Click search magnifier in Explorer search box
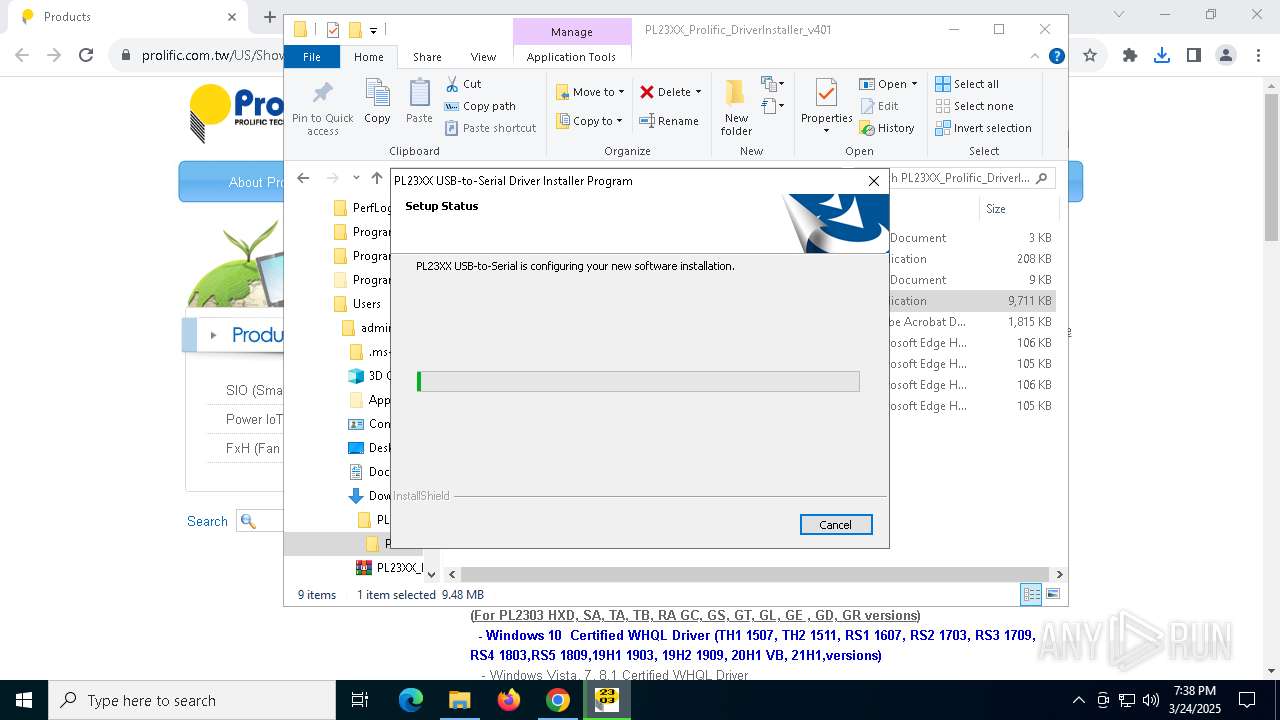This screenshot has height=720, width=1280. tap(1041, 178)
